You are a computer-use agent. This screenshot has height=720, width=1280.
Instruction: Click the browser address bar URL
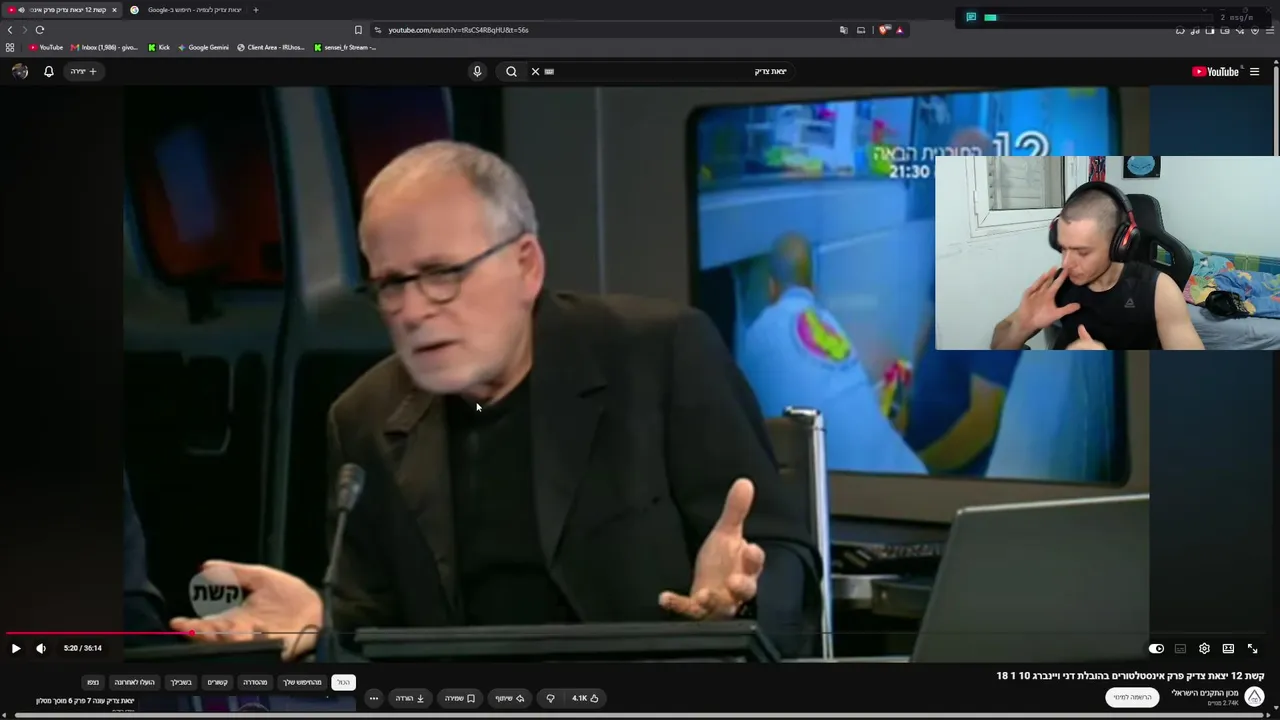click(458, 30)
